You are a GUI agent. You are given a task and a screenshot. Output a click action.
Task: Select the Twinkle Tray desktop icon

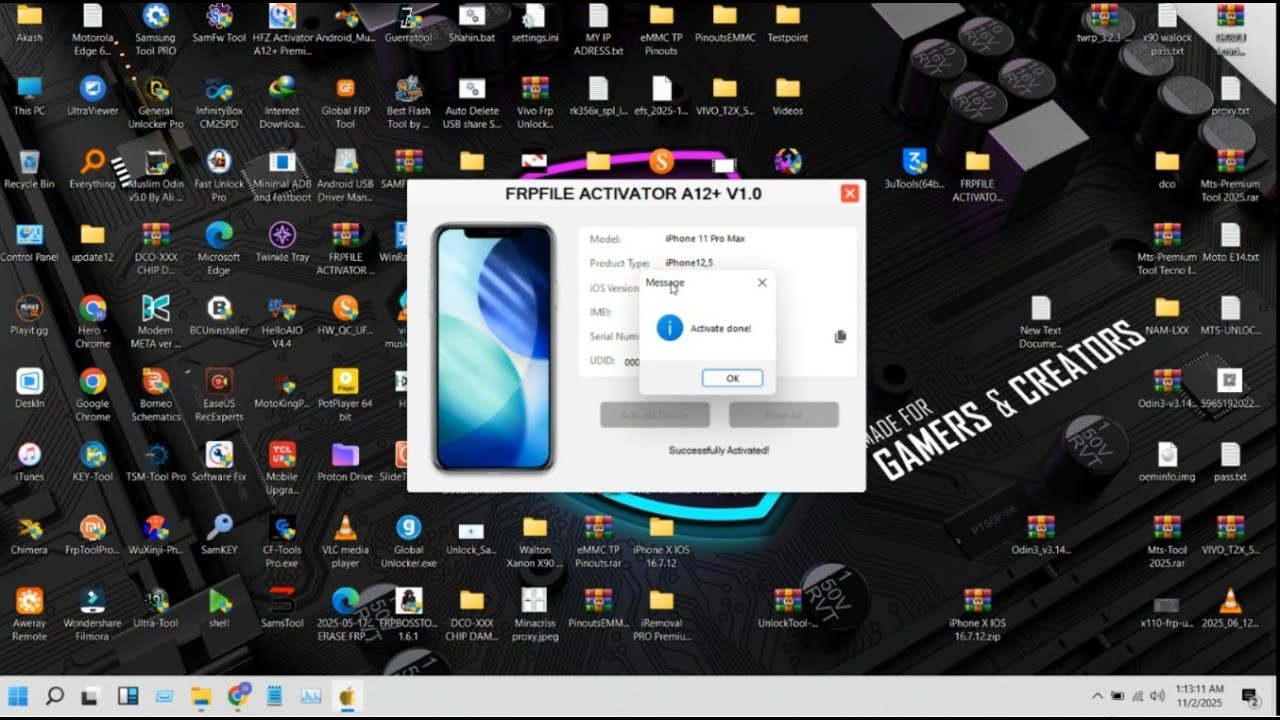282,242
